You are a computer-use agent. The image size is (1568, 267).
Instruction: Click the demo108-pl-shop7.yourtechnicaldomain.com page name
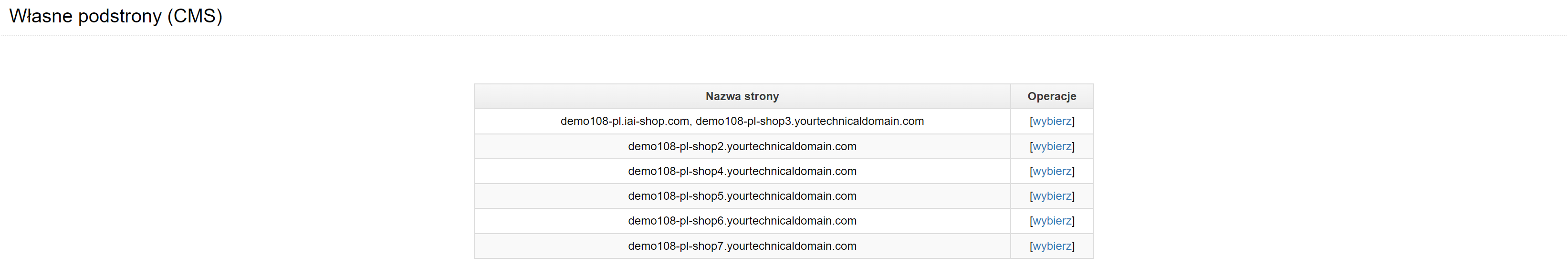[x=742, y=246]
